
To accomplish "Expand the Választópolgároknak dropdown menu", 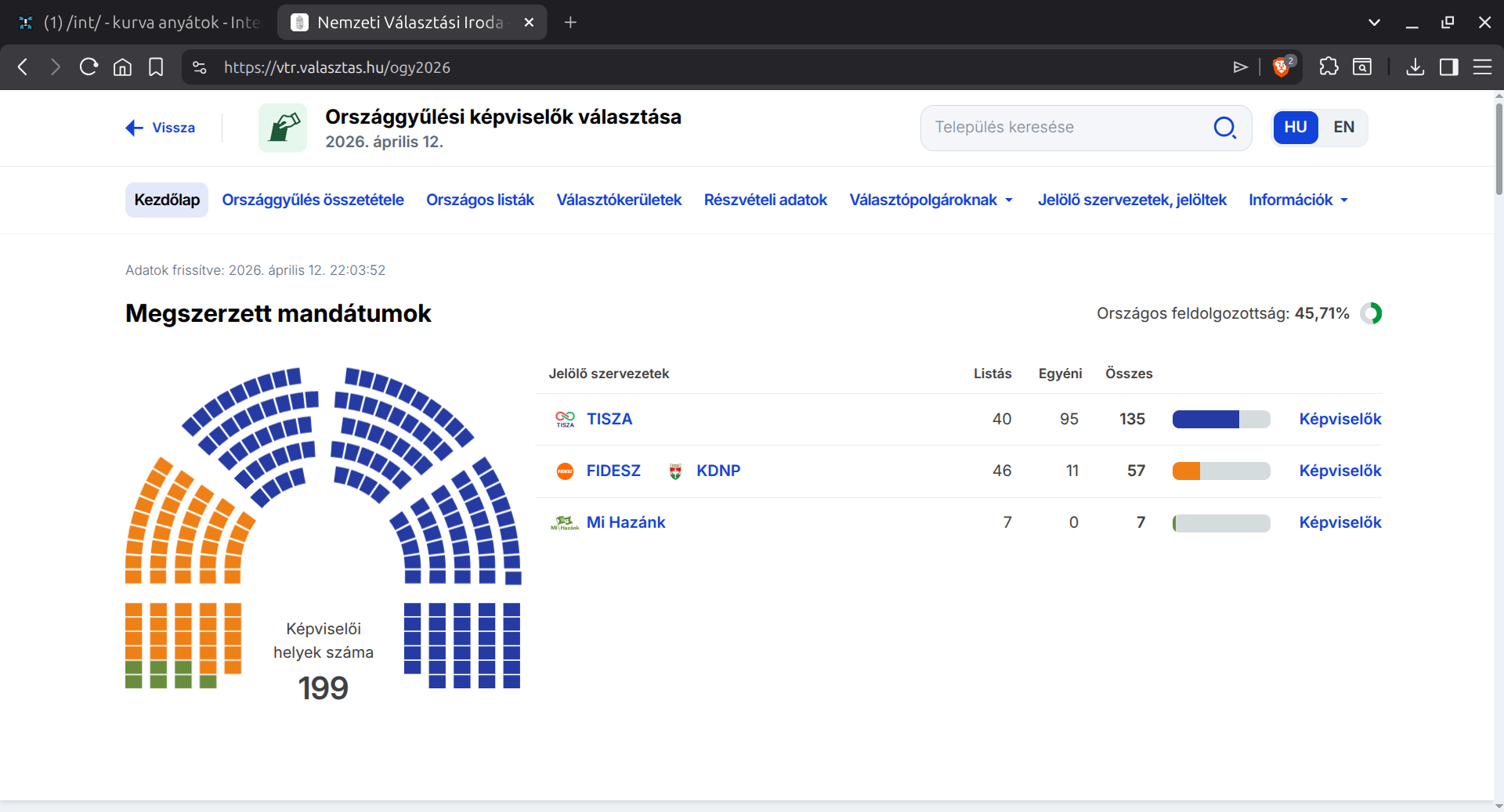I will tap(931, 200).
